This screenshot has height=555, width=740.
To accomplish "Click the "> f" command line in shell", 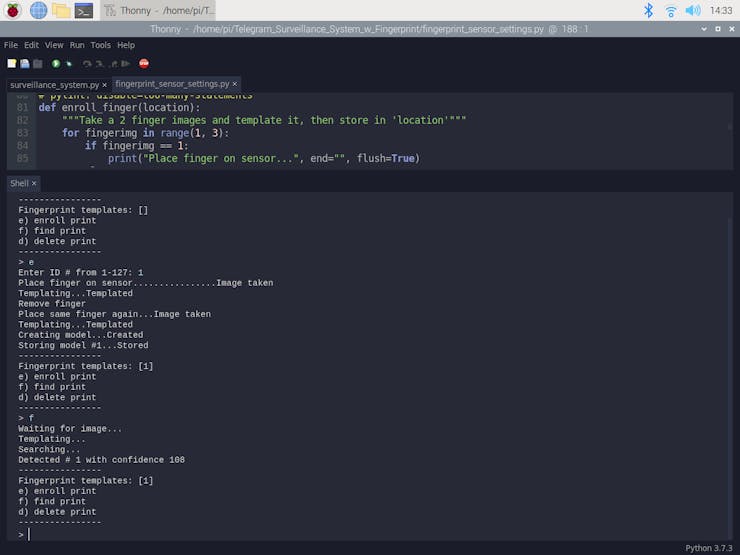I will (26, 418).
